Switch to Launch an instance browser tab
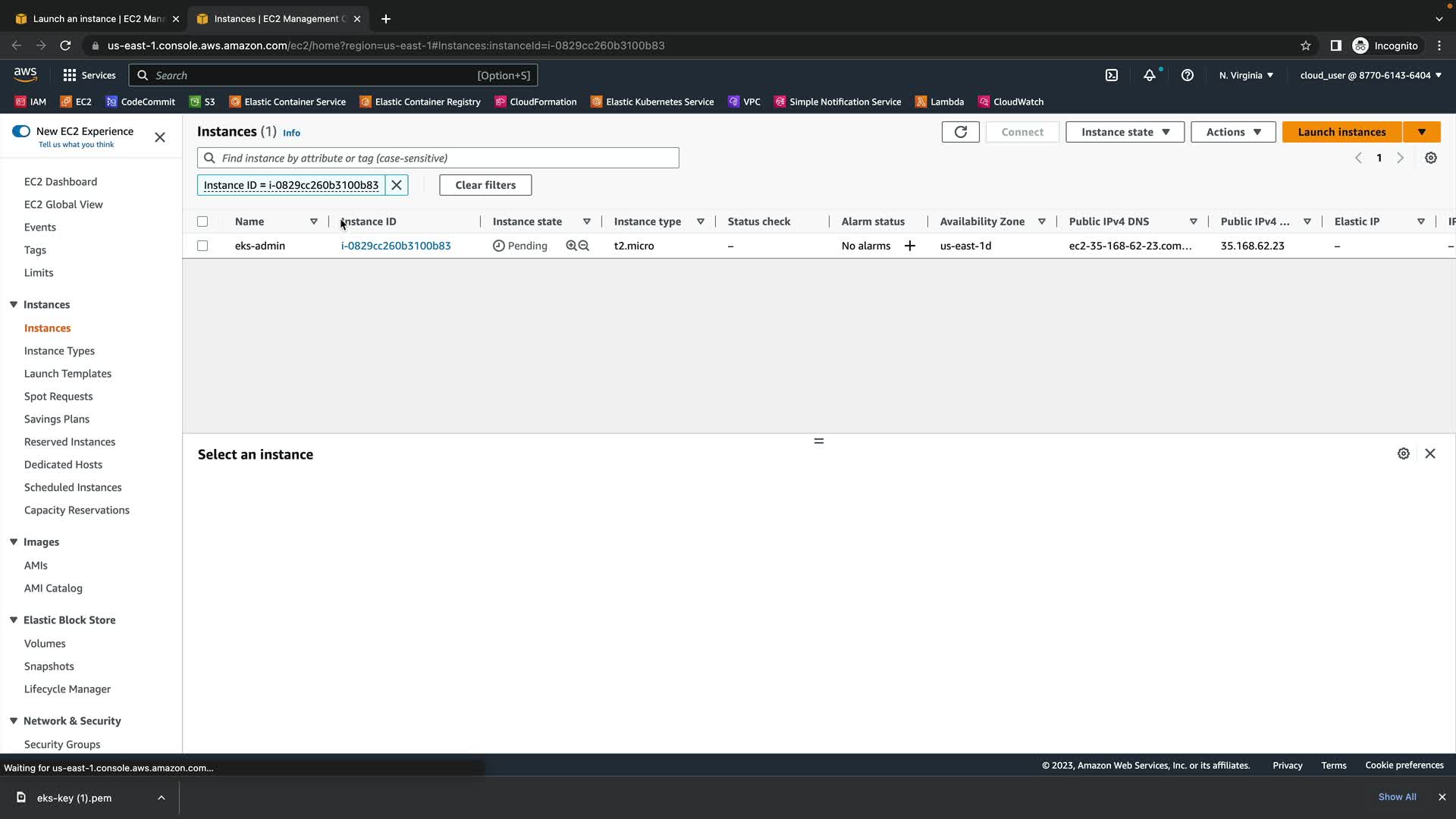Image resolution: width=1456 pixels, height=819 pixels. click(99, 18)
